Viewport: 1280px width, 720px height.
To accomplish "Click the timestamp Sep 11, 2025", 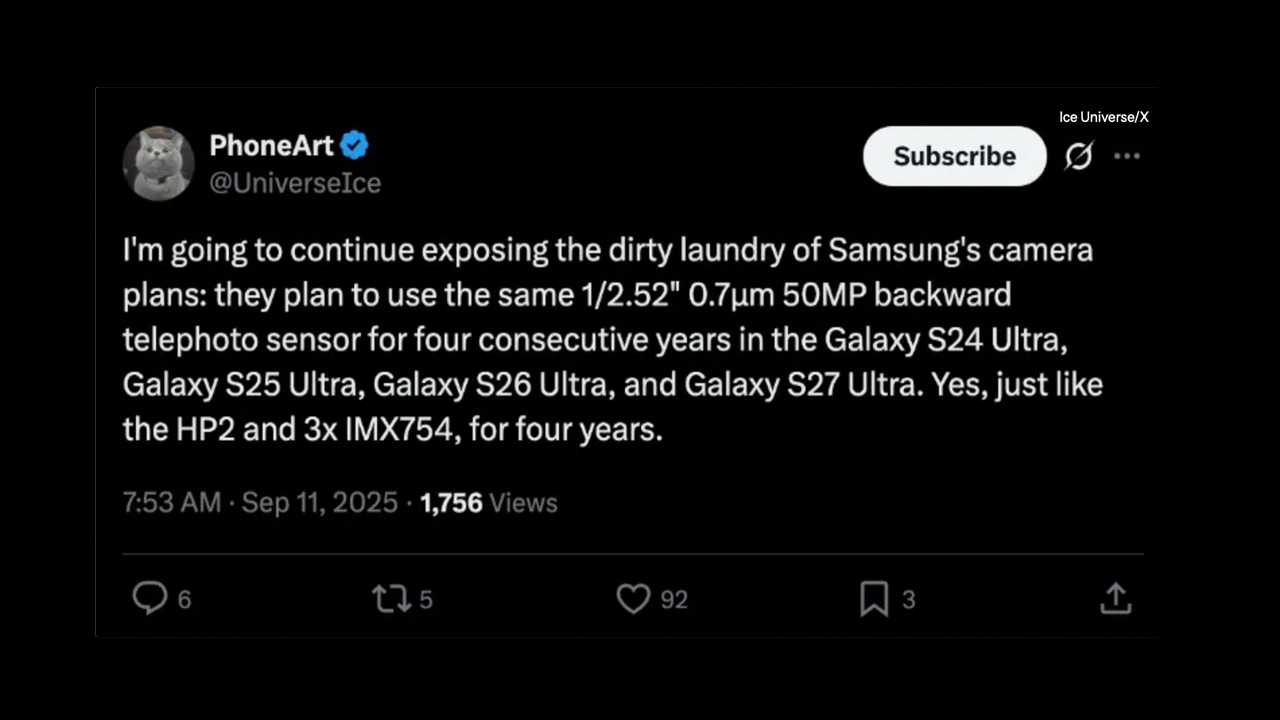I will 319,503.
